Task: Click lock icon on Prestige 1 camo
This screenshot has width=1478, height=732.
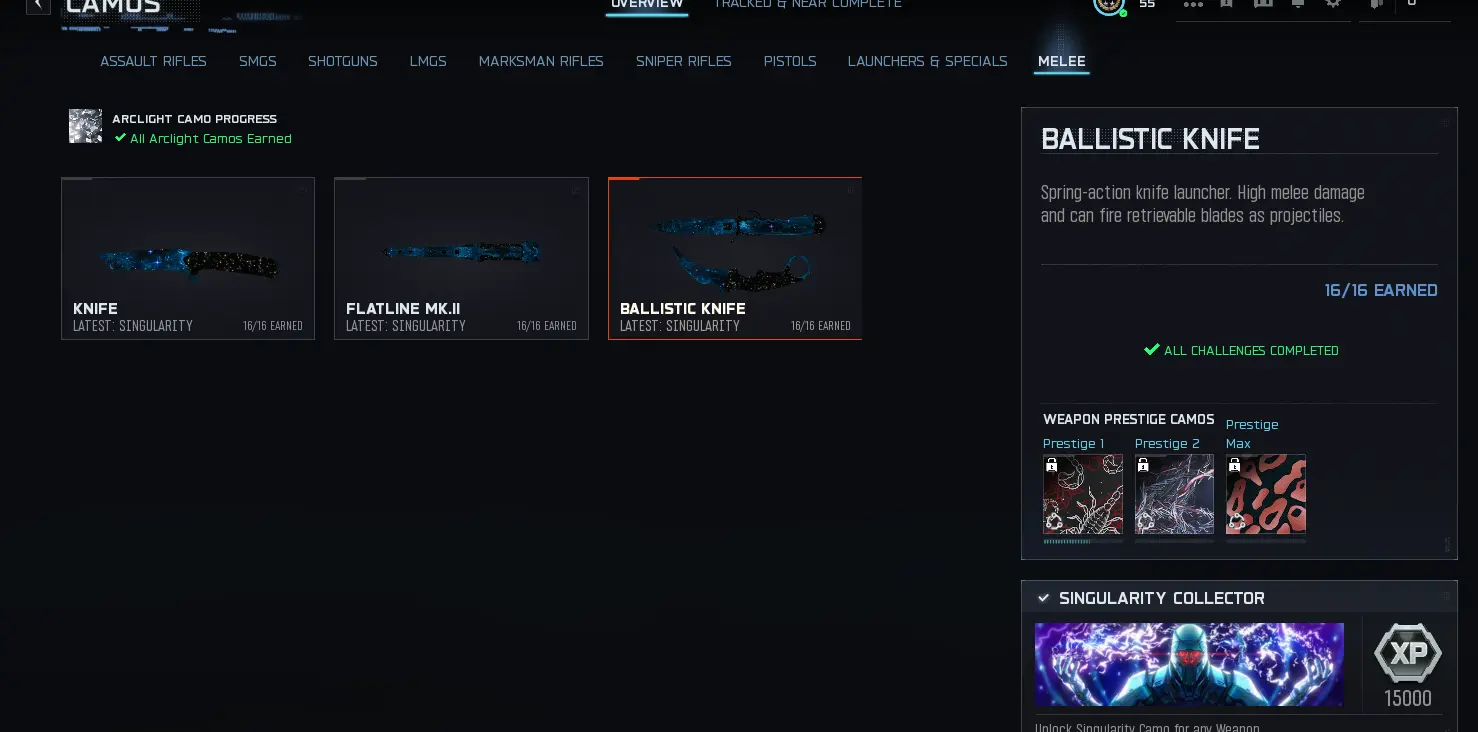Action: click(1052, 465)
